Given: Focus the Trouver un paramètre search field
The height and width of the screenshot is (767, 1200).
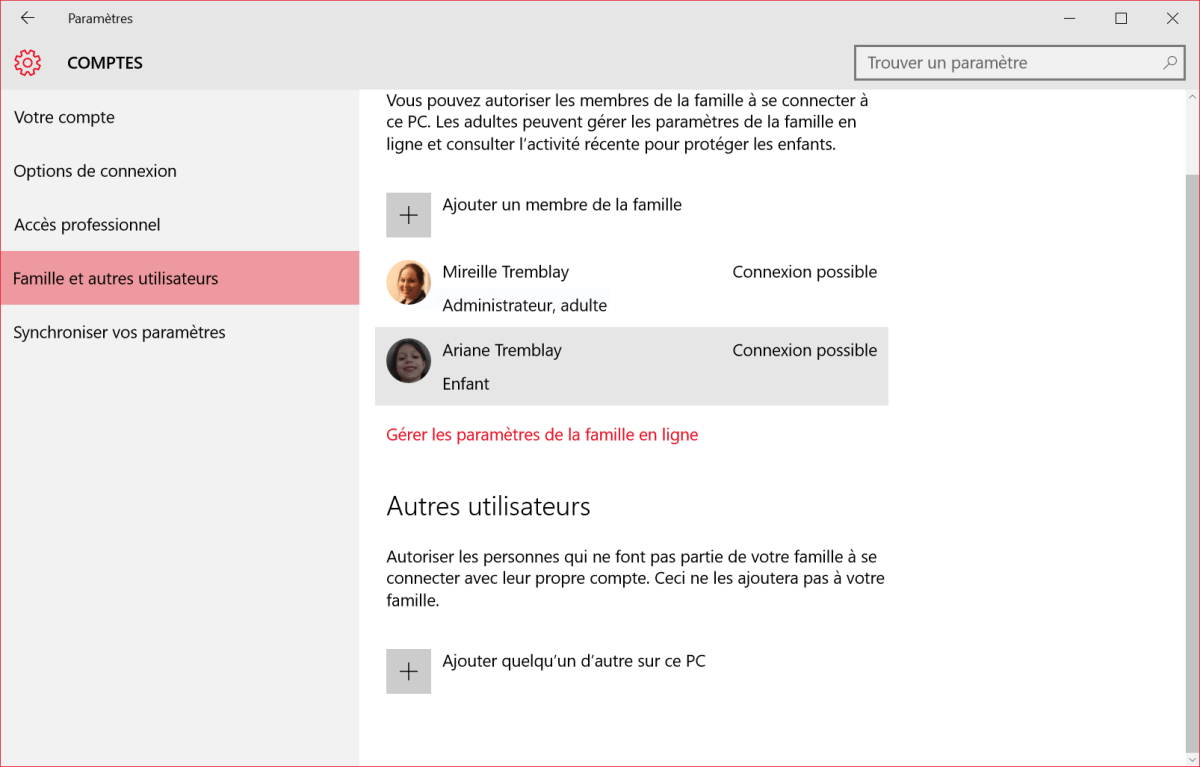Looking at the screenshot, I should tap(1005, 63).
